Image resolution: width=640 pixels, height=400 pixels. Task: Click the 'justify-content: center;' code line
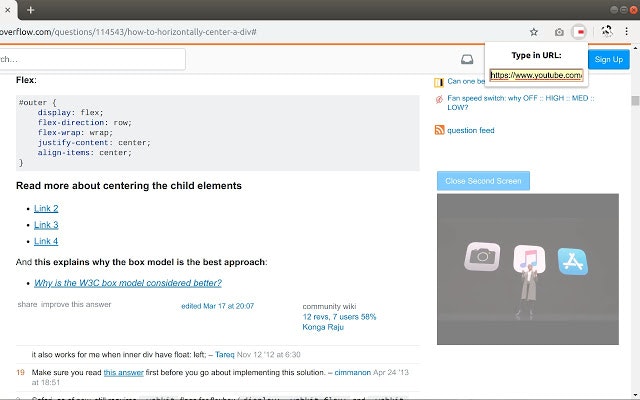[x=94, y=142]
